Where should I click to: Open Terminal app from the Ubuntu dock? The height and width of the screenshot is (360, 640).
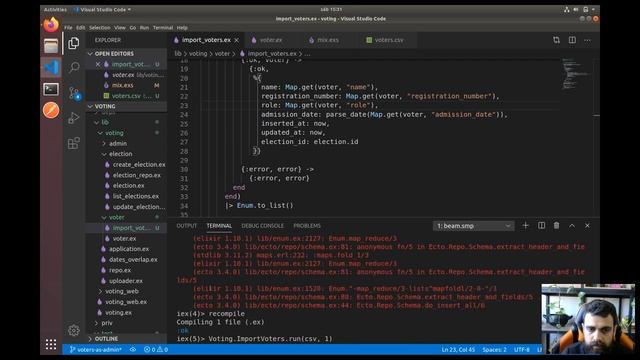click(x=51, y=89)
